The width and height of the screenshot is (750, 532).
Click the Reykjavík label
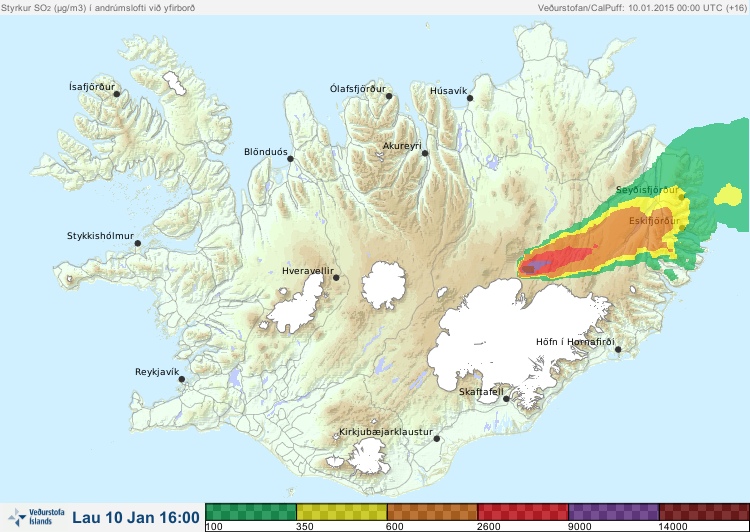pyautogui.click(x=157, y=372)
